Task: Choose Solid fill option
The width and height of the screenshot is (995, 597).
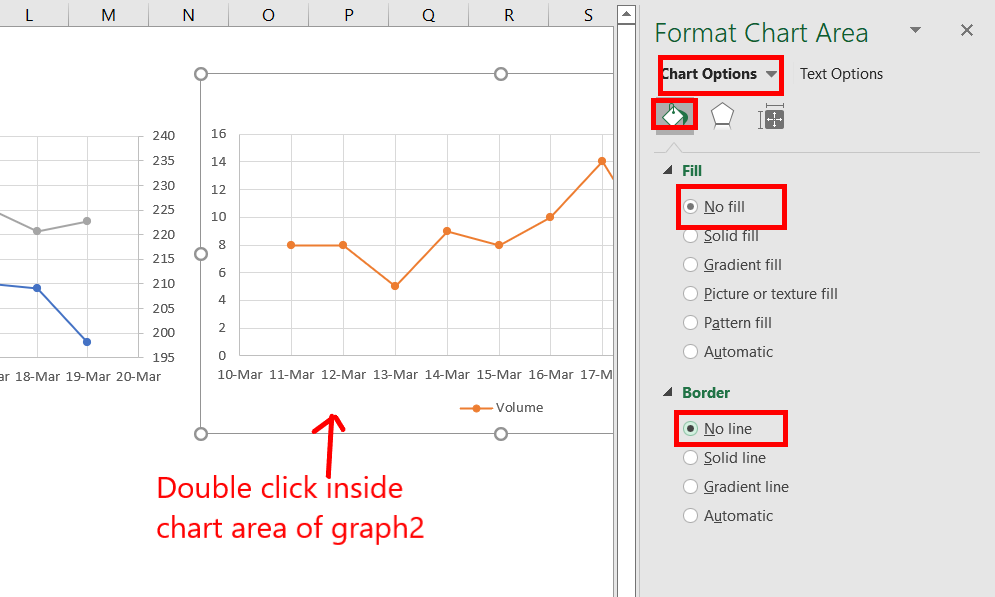Action: 690,236
